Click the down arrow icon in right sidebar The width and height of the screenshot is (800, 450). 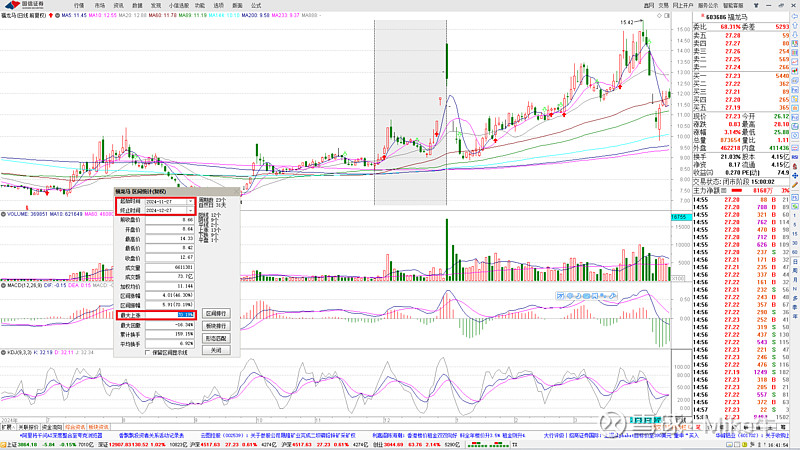[795, 35]
